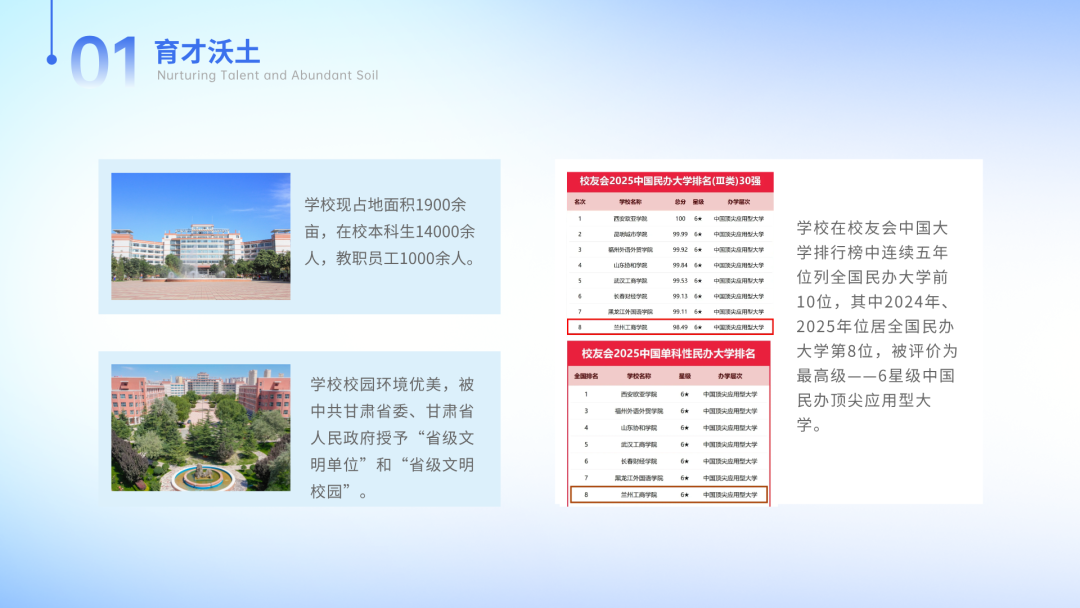Click the campus main building photo
Viewport: 1080px width, 608px height.
point(200,236)
